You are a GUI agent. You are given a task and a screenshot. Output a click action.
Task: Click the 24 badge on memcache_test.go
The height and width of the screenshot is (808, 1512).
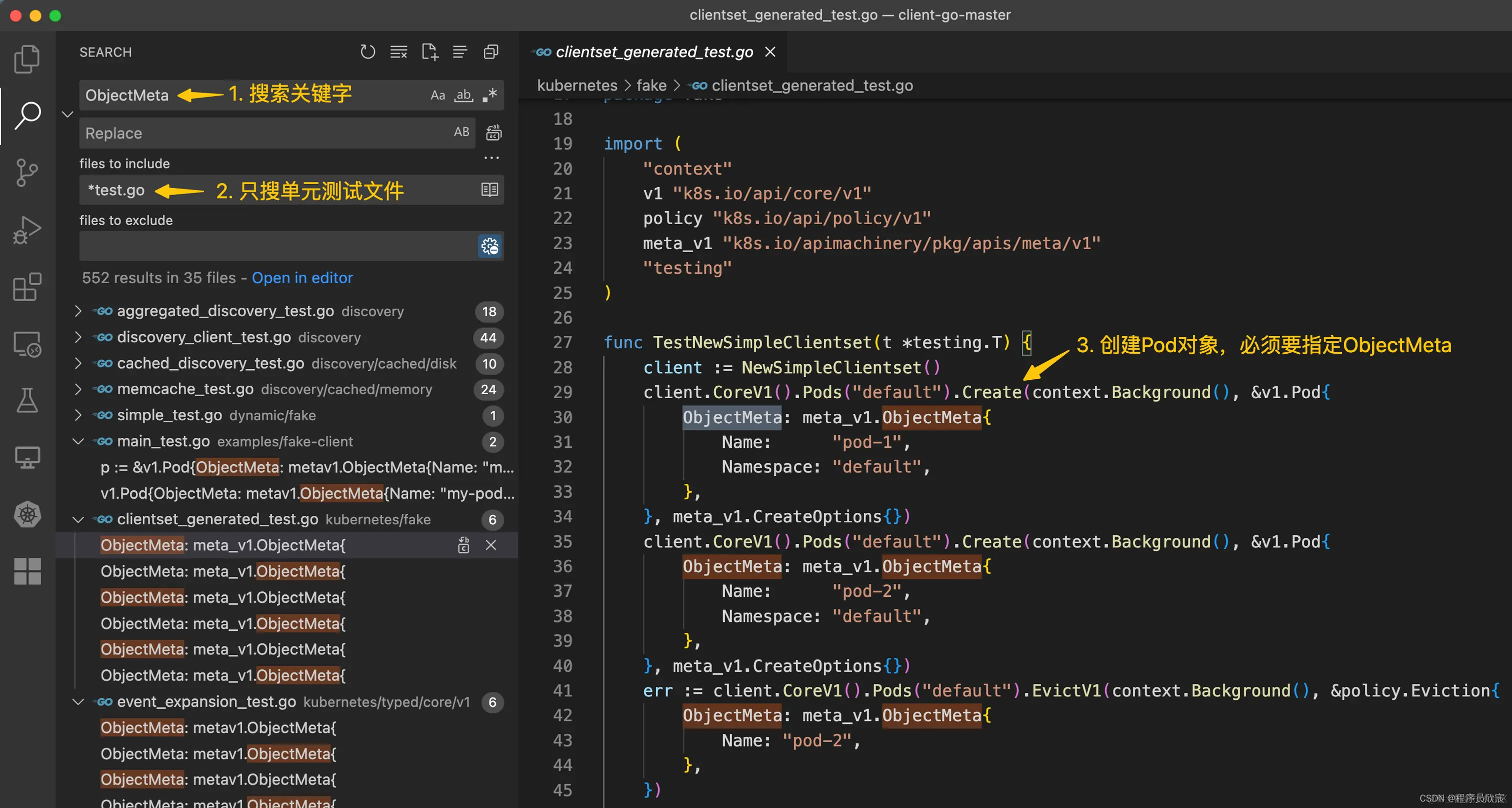click(488, 390)
